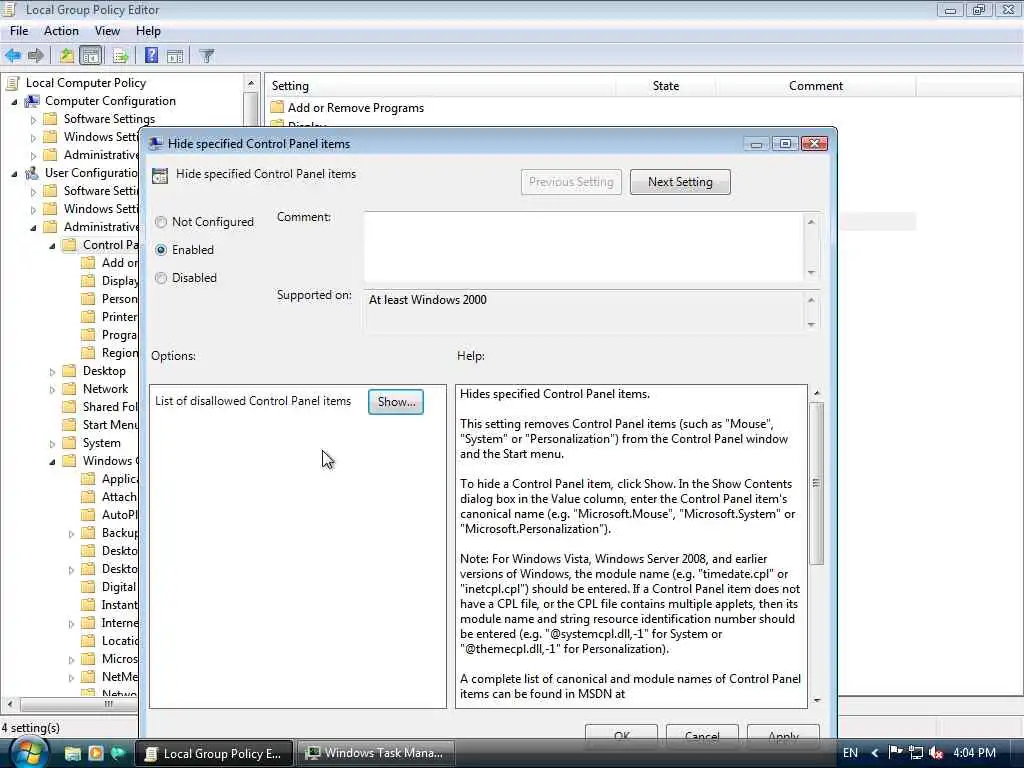Open the View menu
1024x768 pixels.
click(x=107, y=31)
